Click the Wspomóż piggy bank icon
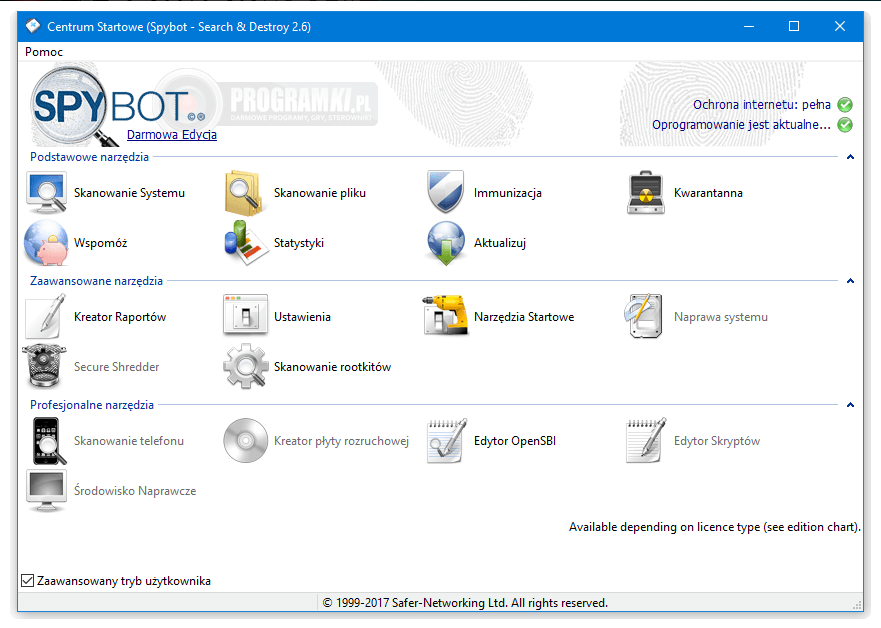 pos(46,243)
